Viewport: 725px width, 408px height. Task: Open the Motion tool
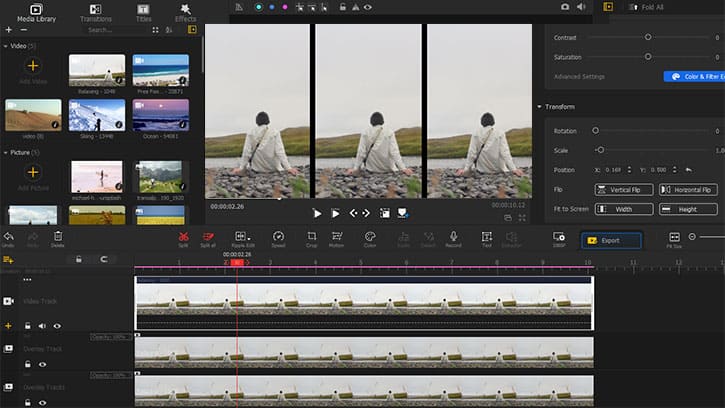[337, 237]
